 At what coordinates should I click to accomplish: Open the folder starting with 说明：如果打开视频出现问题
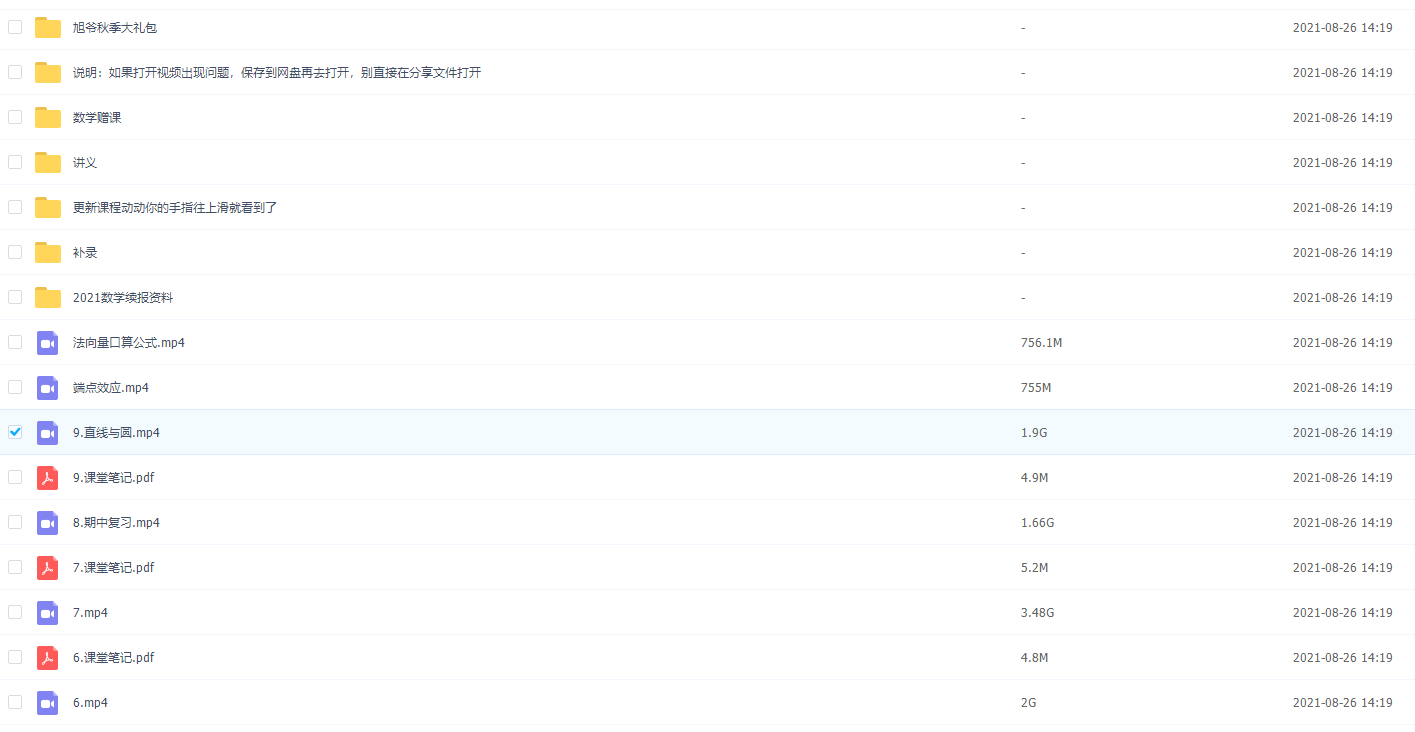tap(277, 73)
